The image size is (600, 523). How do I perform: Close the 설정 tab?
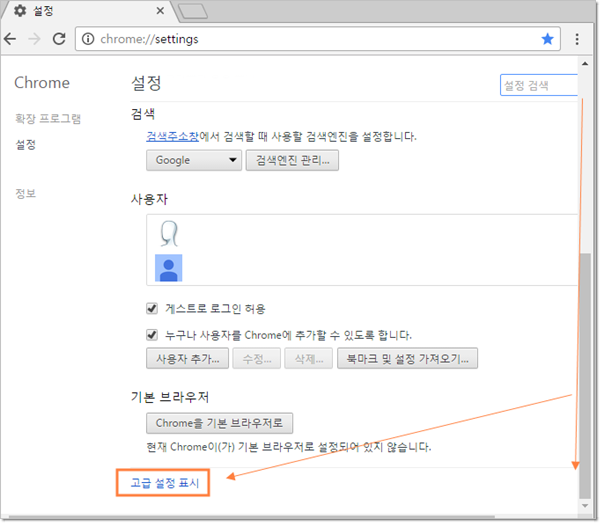(x=160, y=11)
